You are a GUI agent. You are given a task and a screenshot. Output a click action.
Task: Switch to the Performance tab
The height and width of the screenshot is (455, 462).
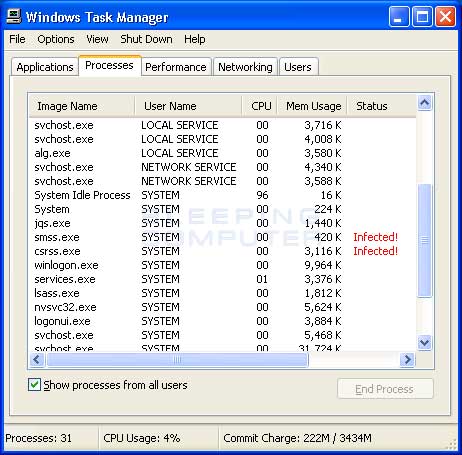(x=176, y=67)
